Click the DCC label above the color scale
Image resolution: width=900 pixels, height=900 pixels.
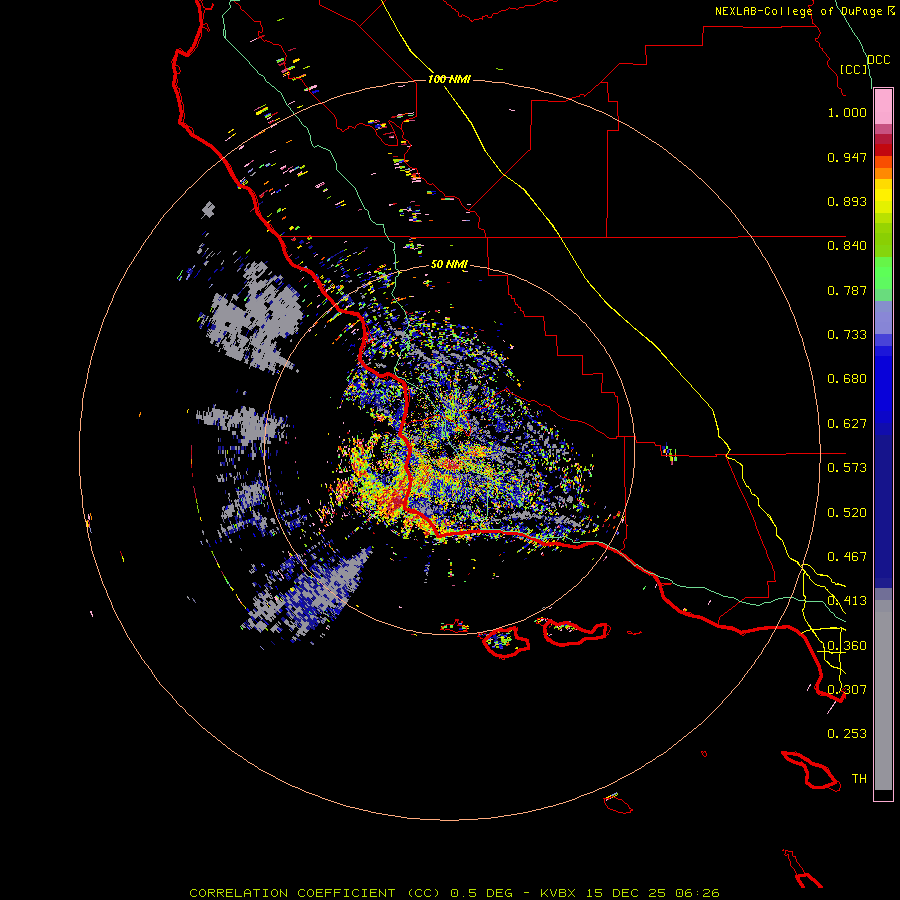[878, 60]
